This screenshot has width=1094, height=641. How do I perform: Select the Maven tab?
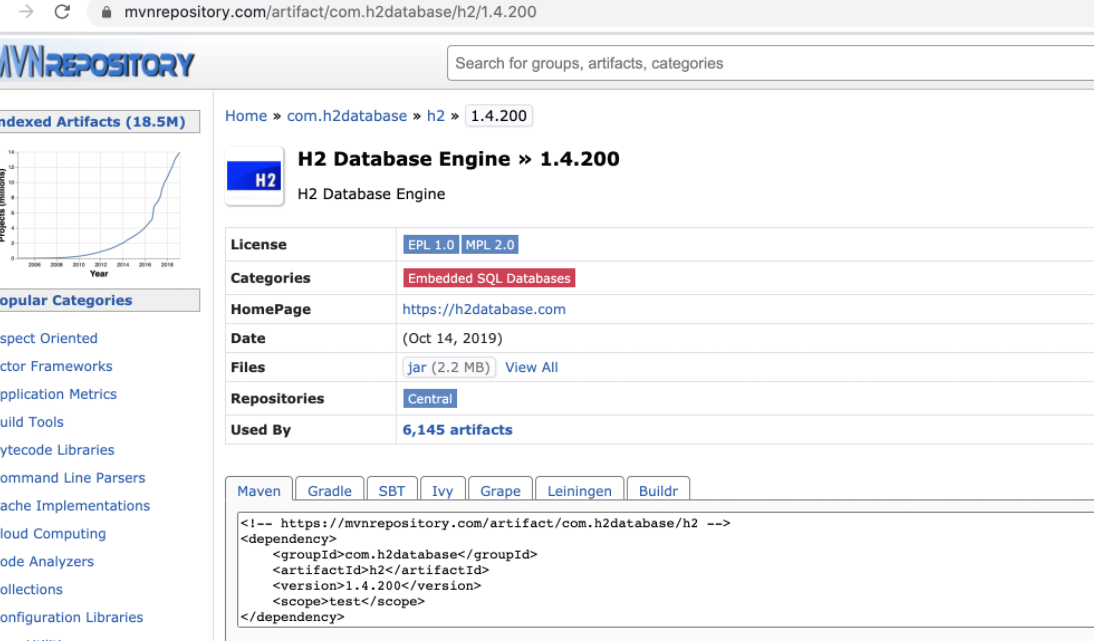[259, 490]
